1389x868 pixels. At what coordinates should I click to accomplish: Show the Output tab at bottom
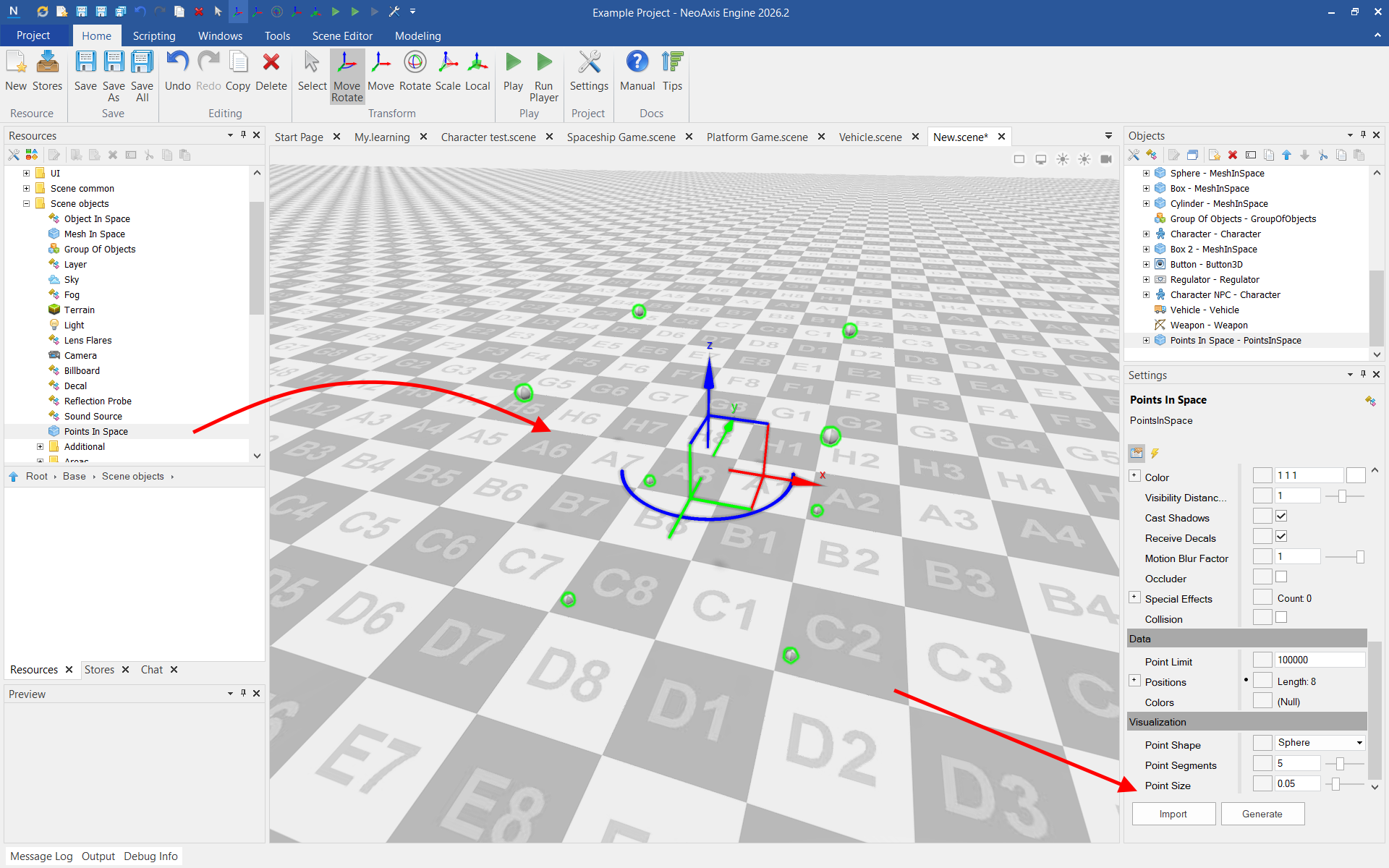click(98, 856)
